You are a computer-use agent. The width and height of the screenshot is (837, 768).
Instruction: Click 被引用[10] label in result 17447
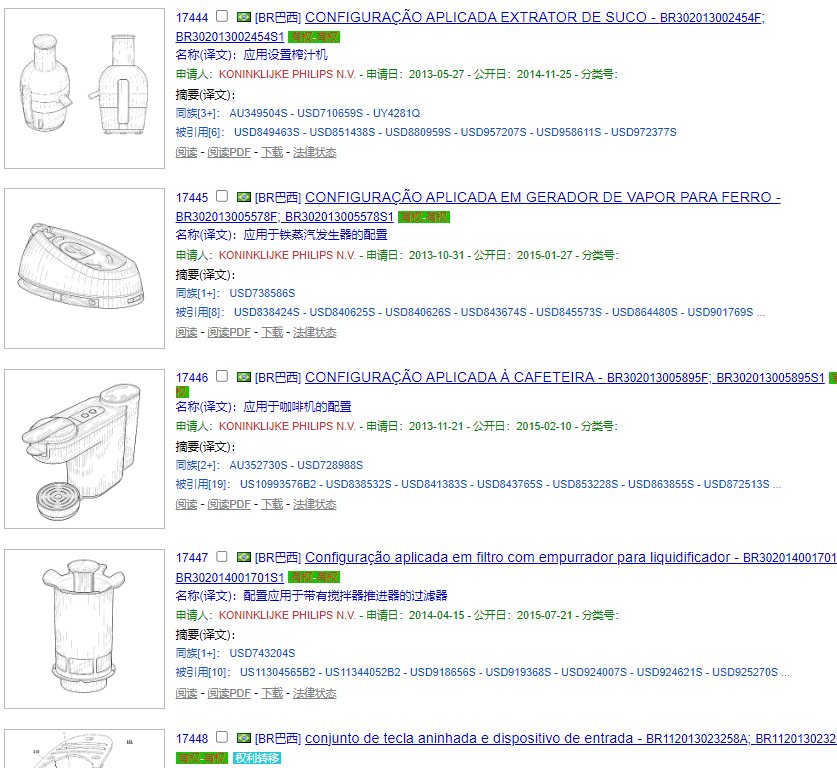tap(202, 672)
